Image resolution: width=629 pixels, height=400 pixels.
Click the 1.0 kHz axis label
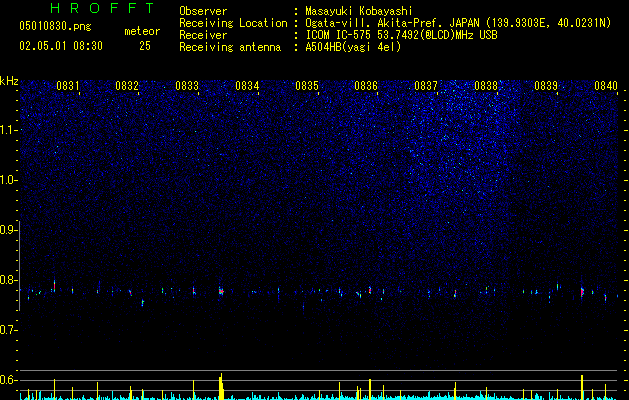pyautogui.click(x=9, y=180)
